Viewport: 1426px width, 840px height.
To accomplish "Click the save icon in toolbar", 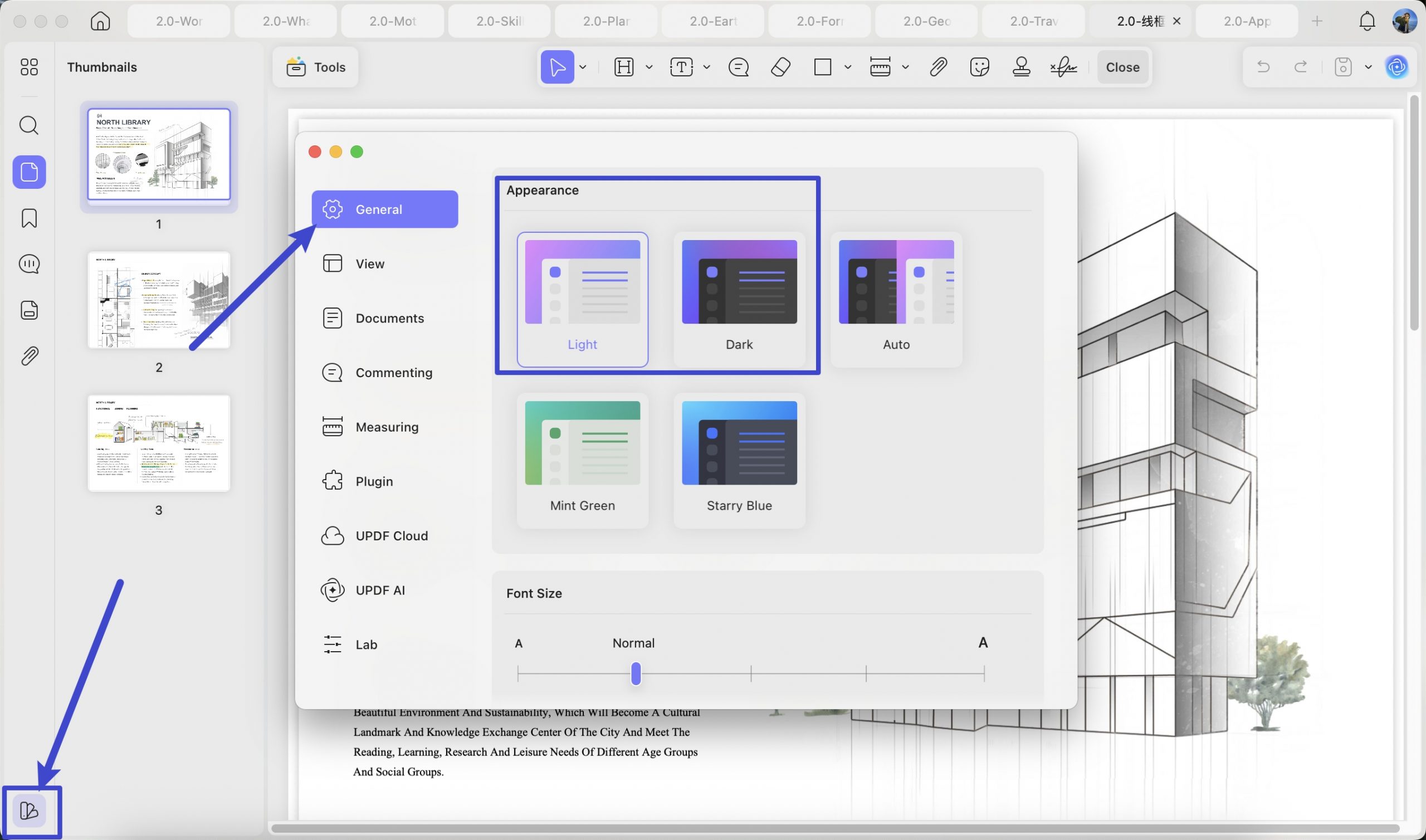I will 1343,67.
